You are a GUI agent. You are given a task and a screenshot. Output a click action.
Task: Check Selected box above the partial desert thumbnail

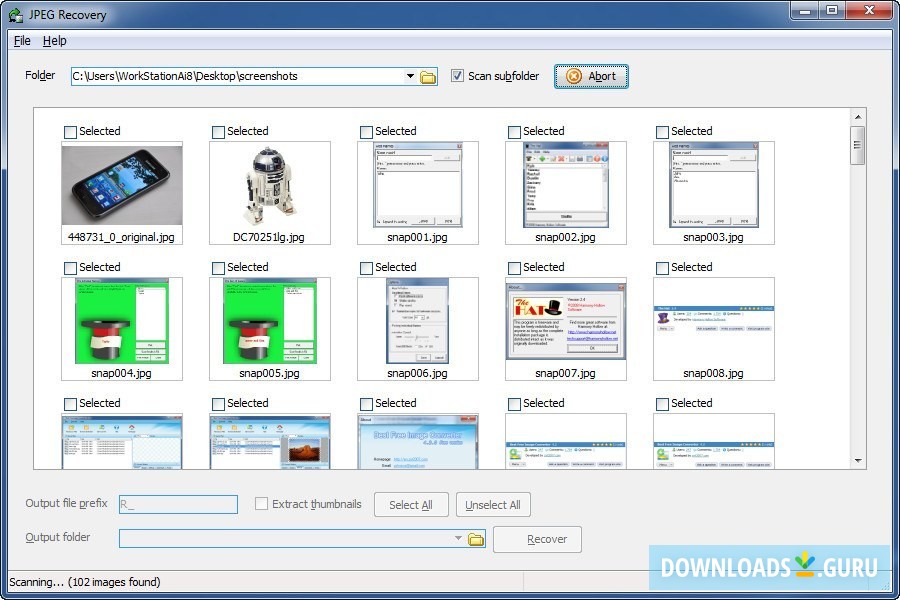[x=218, y=404]
